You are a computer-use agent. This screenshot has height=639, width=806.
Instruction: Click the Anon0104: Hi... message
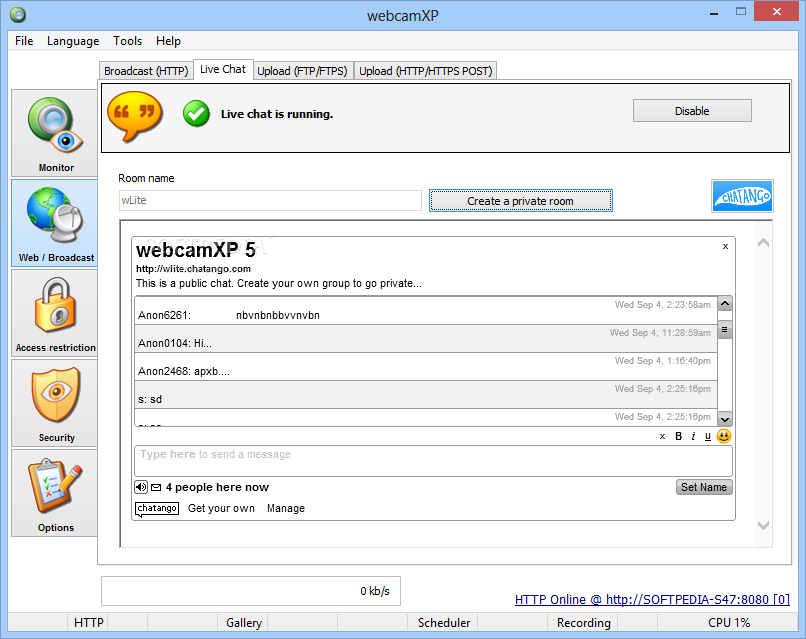coord(426,339)
